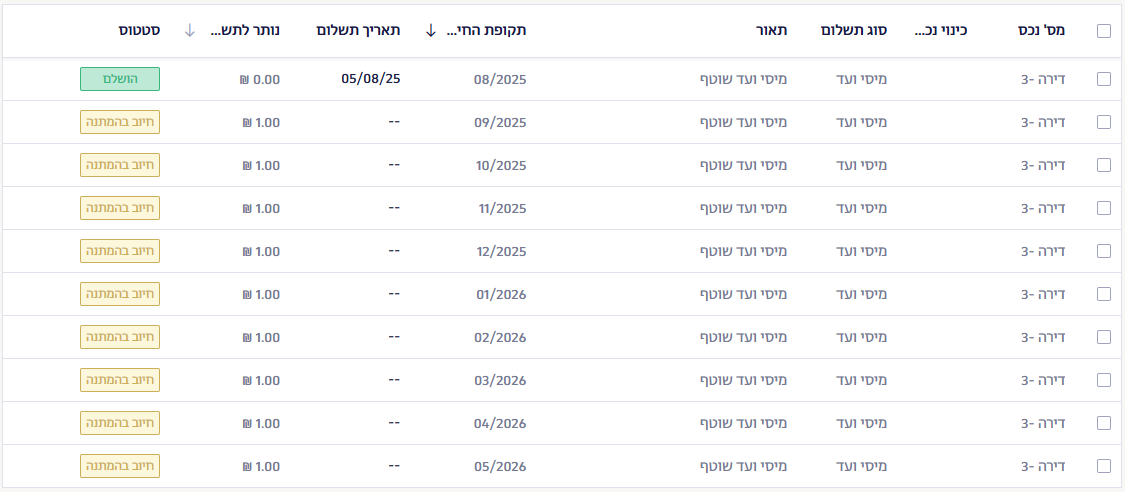The width and height of the screenshot is (1125, 492).
Task: Click the green הושלם status badge
Action: click(120, 79)
